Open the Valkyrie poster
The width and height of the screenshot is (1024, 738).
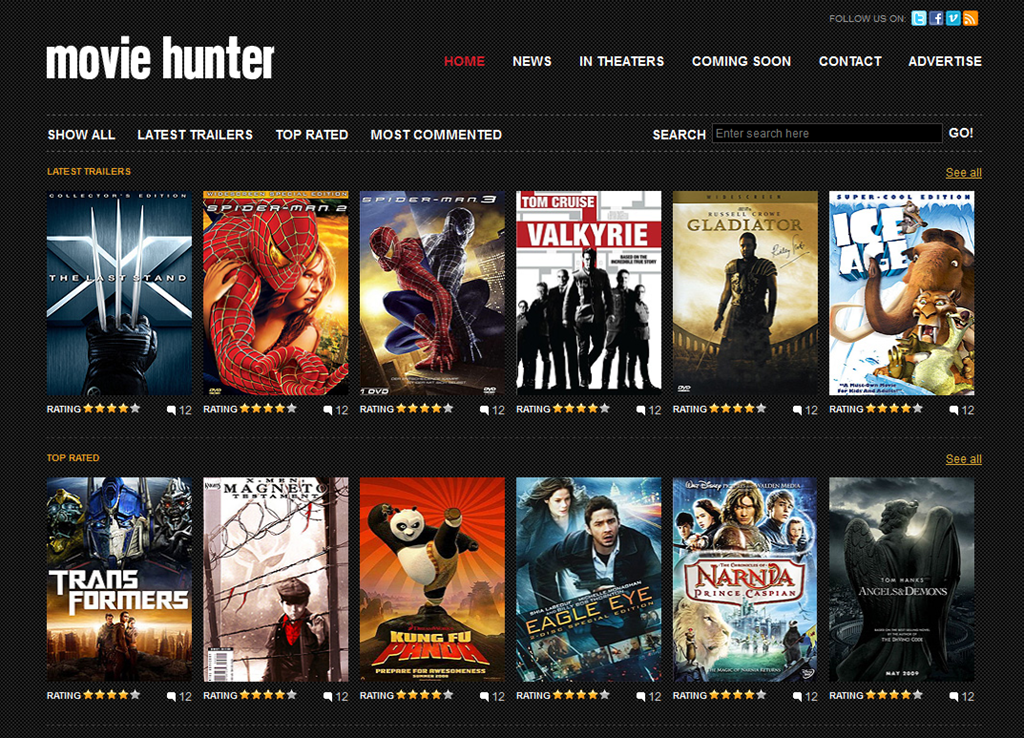589,293
